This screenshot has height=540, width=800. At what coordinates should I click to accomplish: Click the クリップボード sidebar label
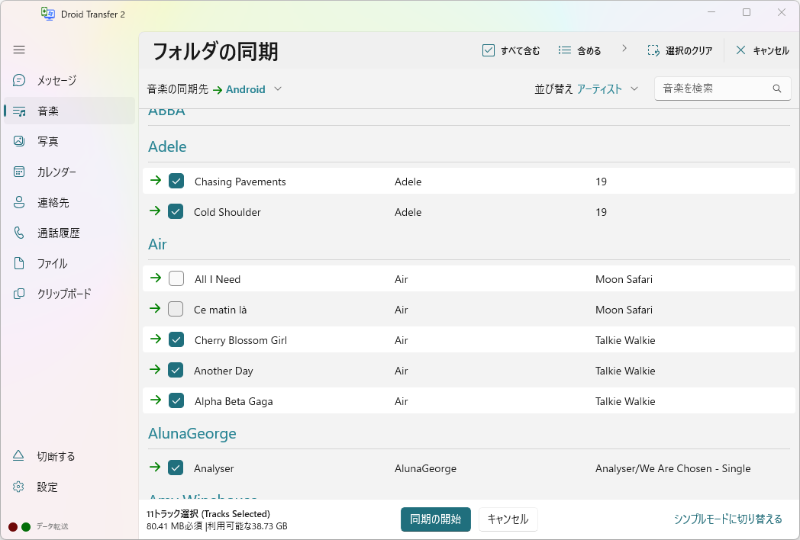click(64, 293)
